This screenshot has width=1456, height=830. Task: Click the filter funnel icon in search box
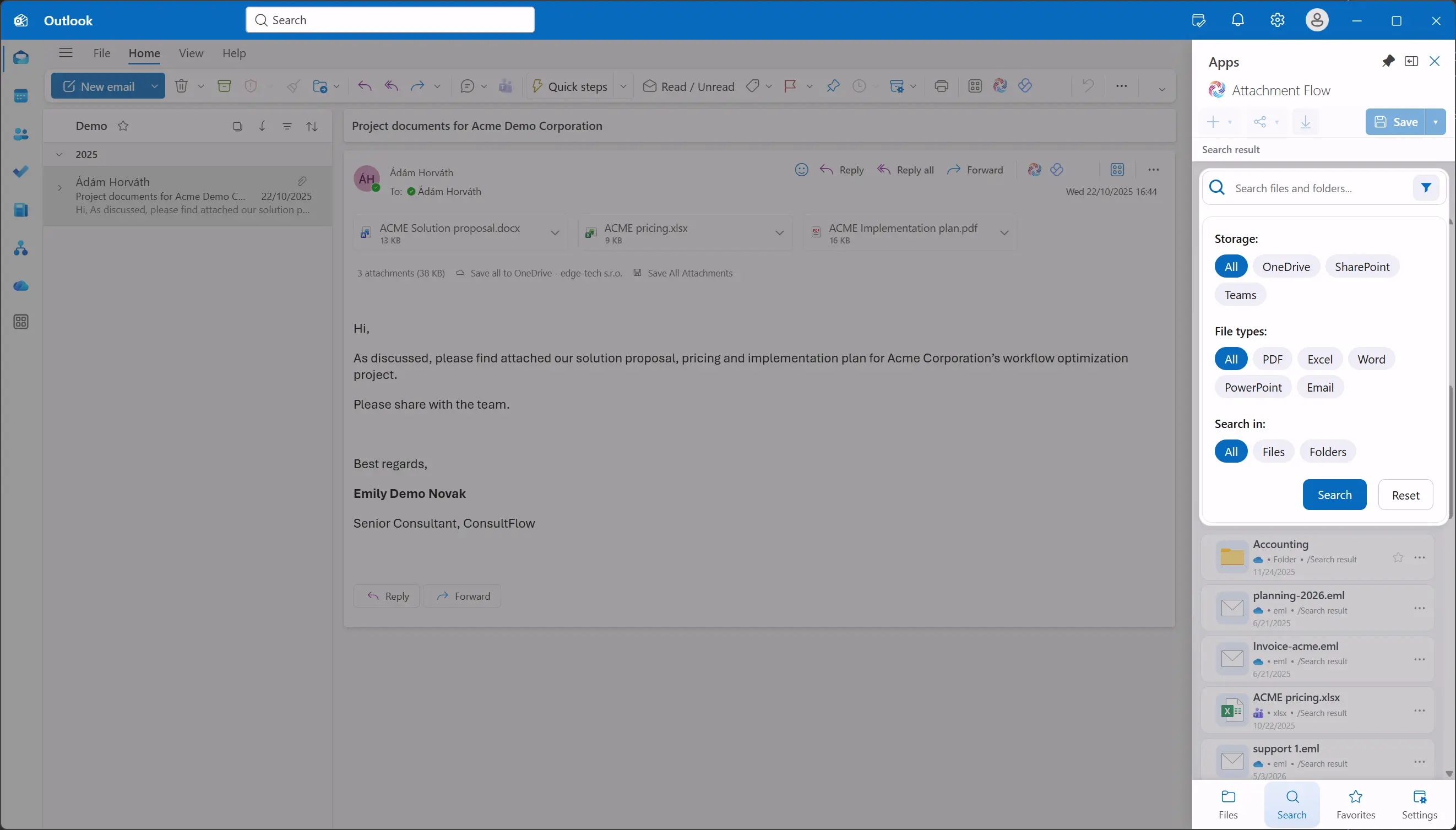[1426, 188]
